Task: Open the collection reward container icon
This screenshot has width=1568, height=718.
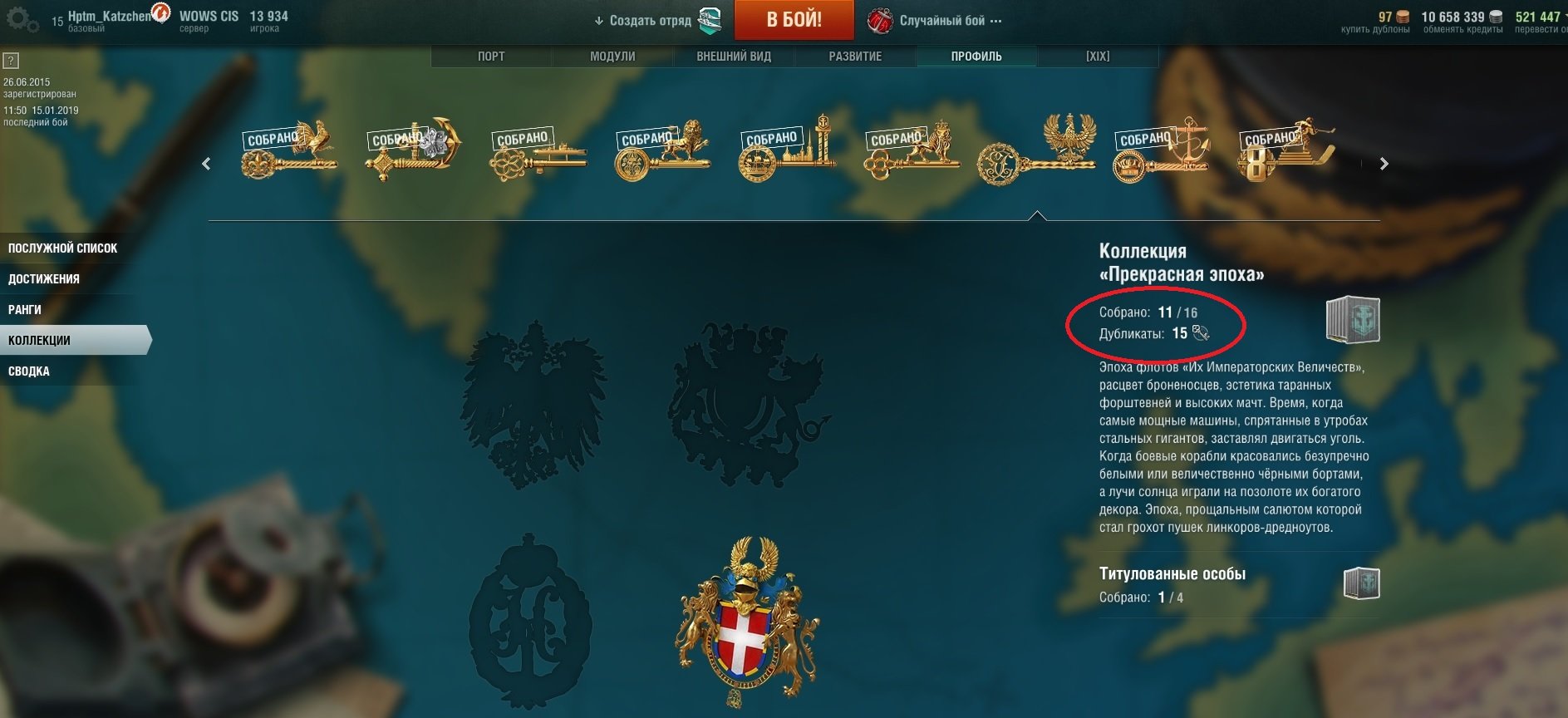Action: (1353, 319)
